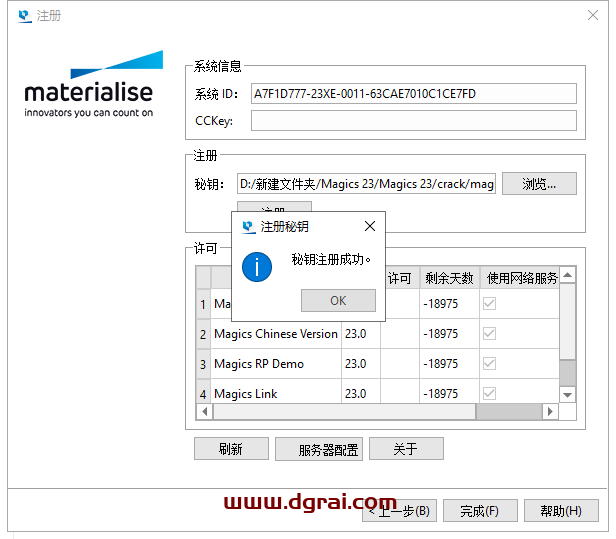The height and width of the screenshot is (539, 616).
Task: Toggle network service checkbox in row 1
Action: 489,303
